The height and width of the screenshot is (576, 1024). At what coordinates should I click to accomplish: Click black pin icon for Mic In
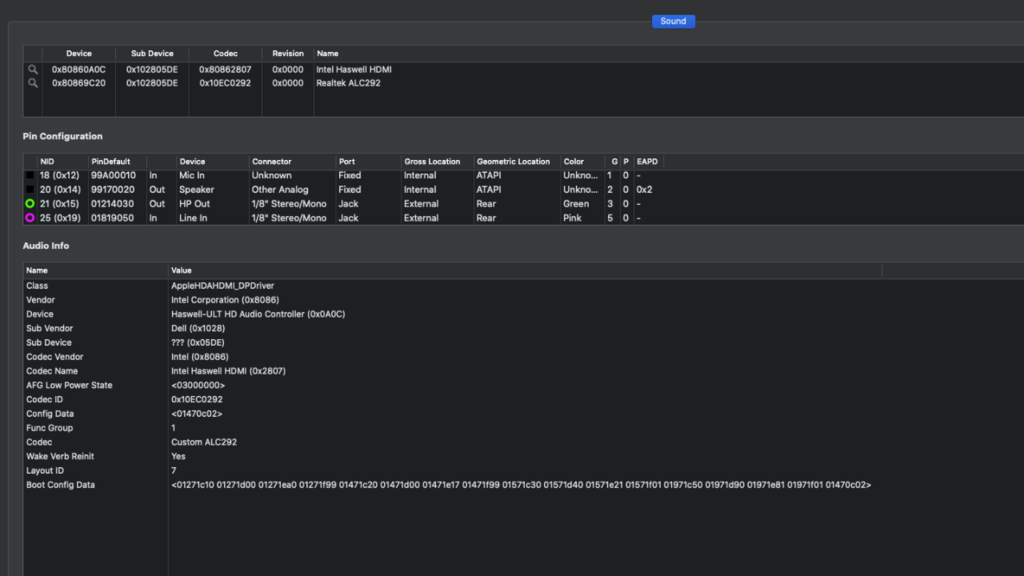click(x=30, y=176)
